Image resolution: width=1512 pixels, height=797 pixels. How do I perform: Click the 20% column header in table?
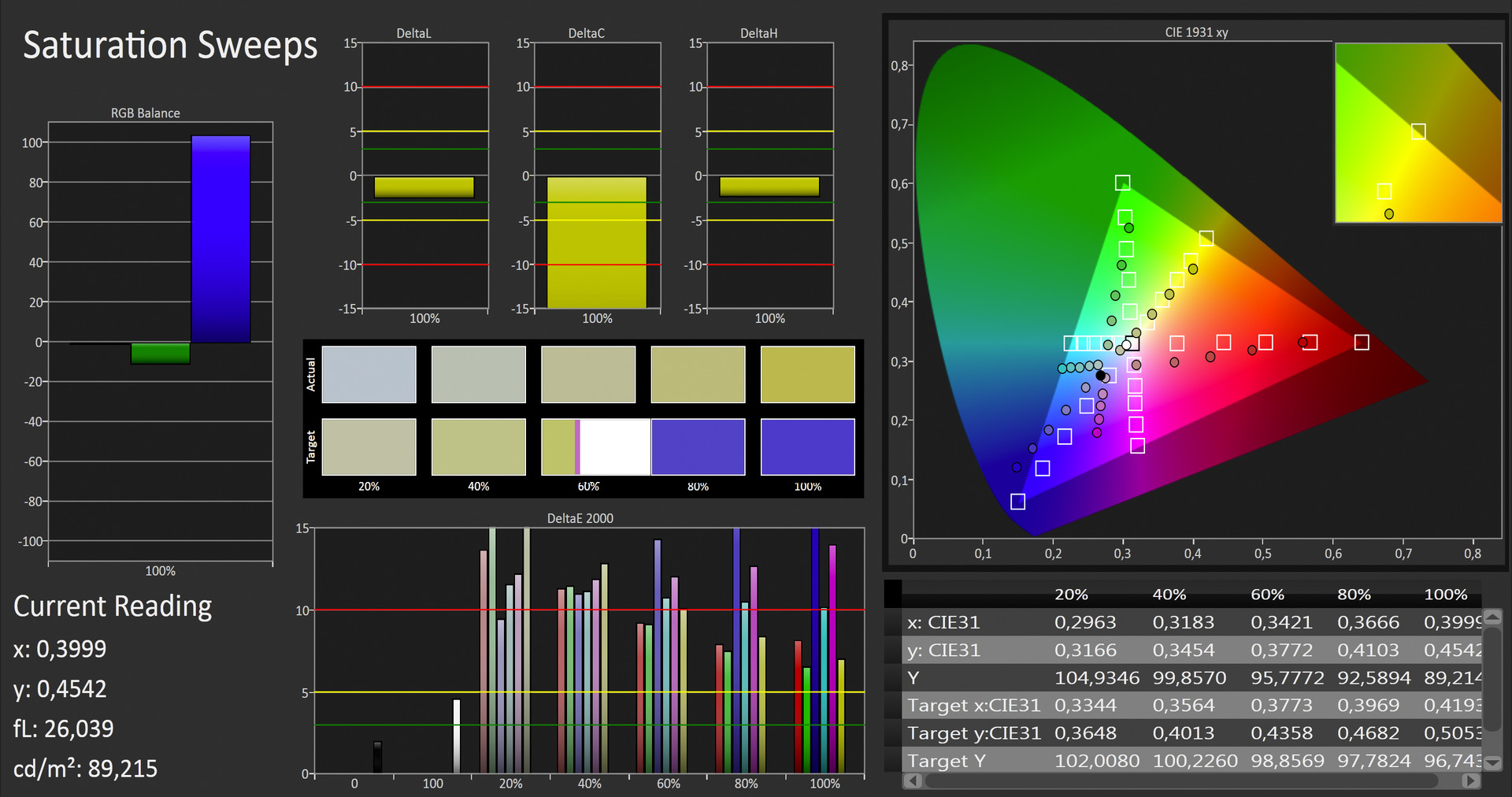1071,595
